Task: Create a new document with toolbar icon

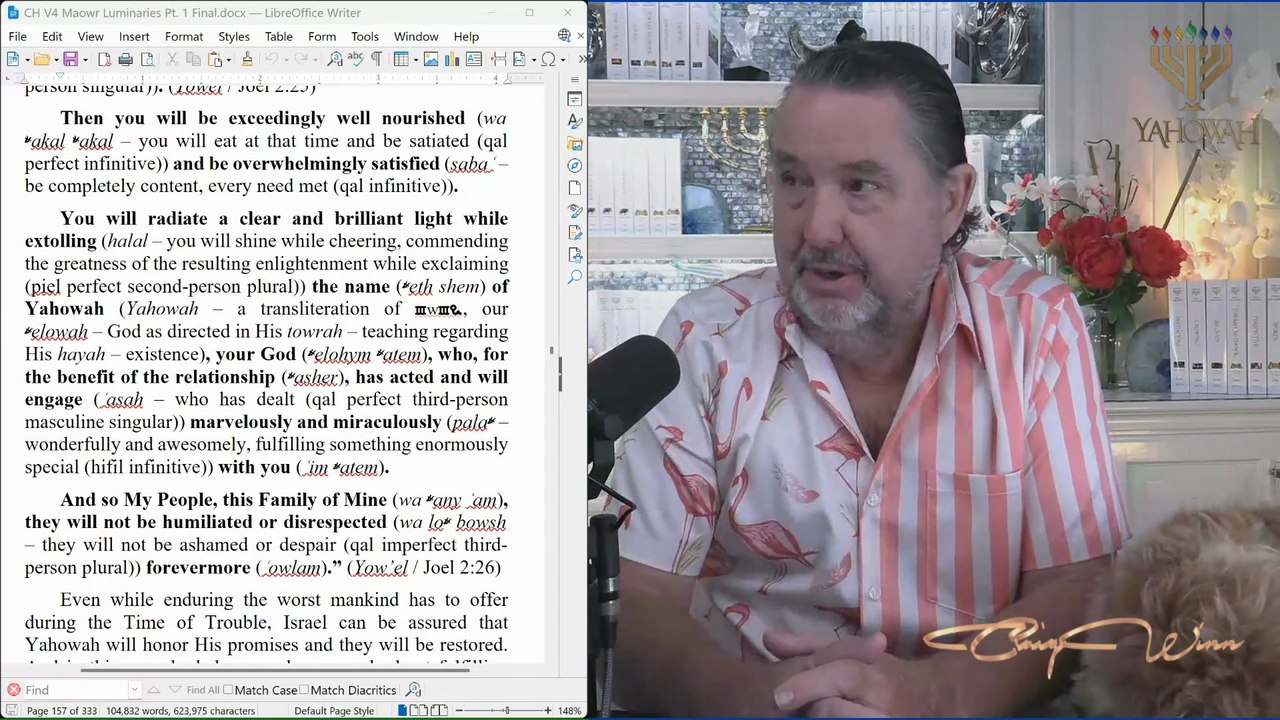Action: [13, 60]
